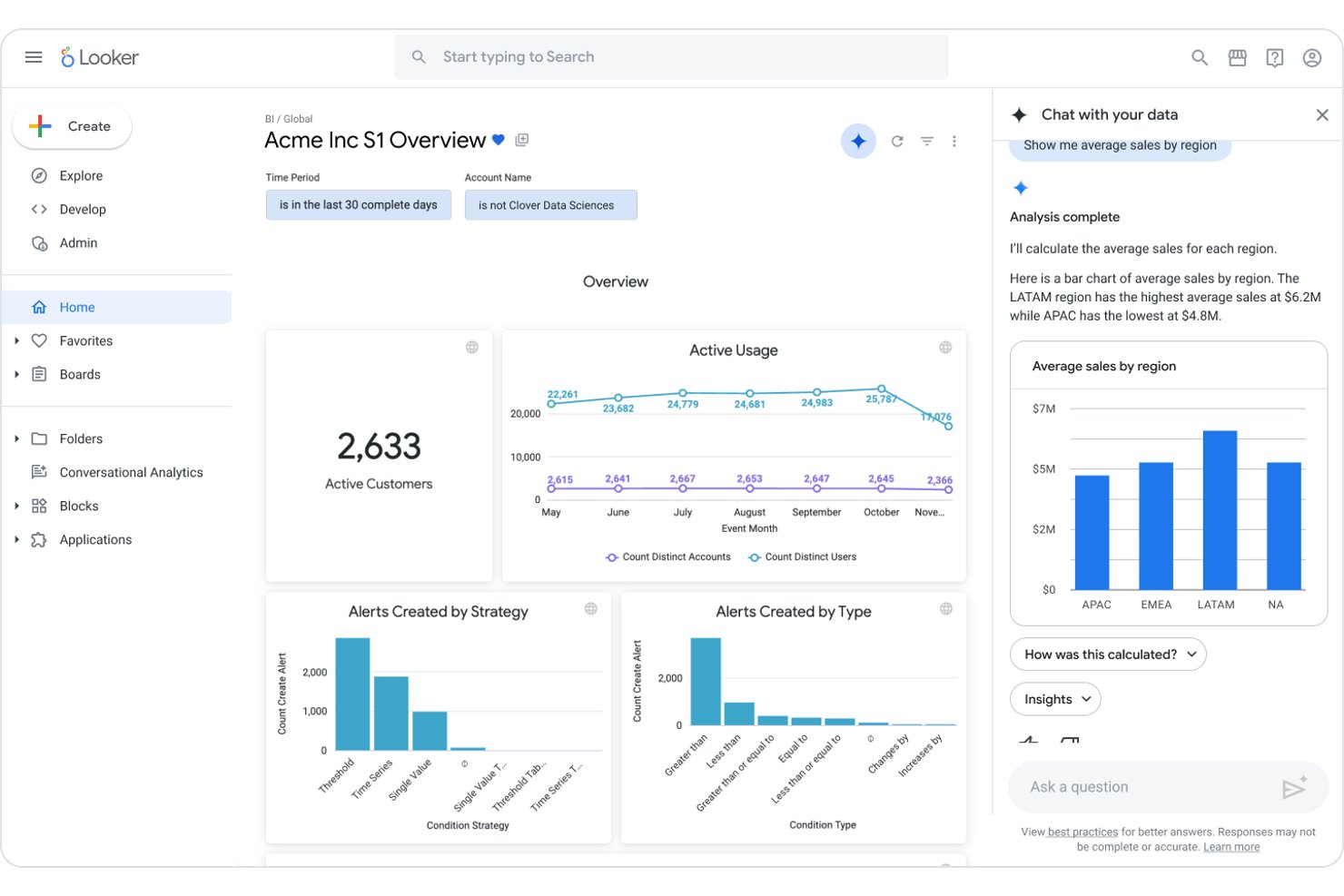This screenshot has width=1344, height=896.
Task: Click the Gemini sparkle button on dashboard
Action: click(x=858, y=141)
